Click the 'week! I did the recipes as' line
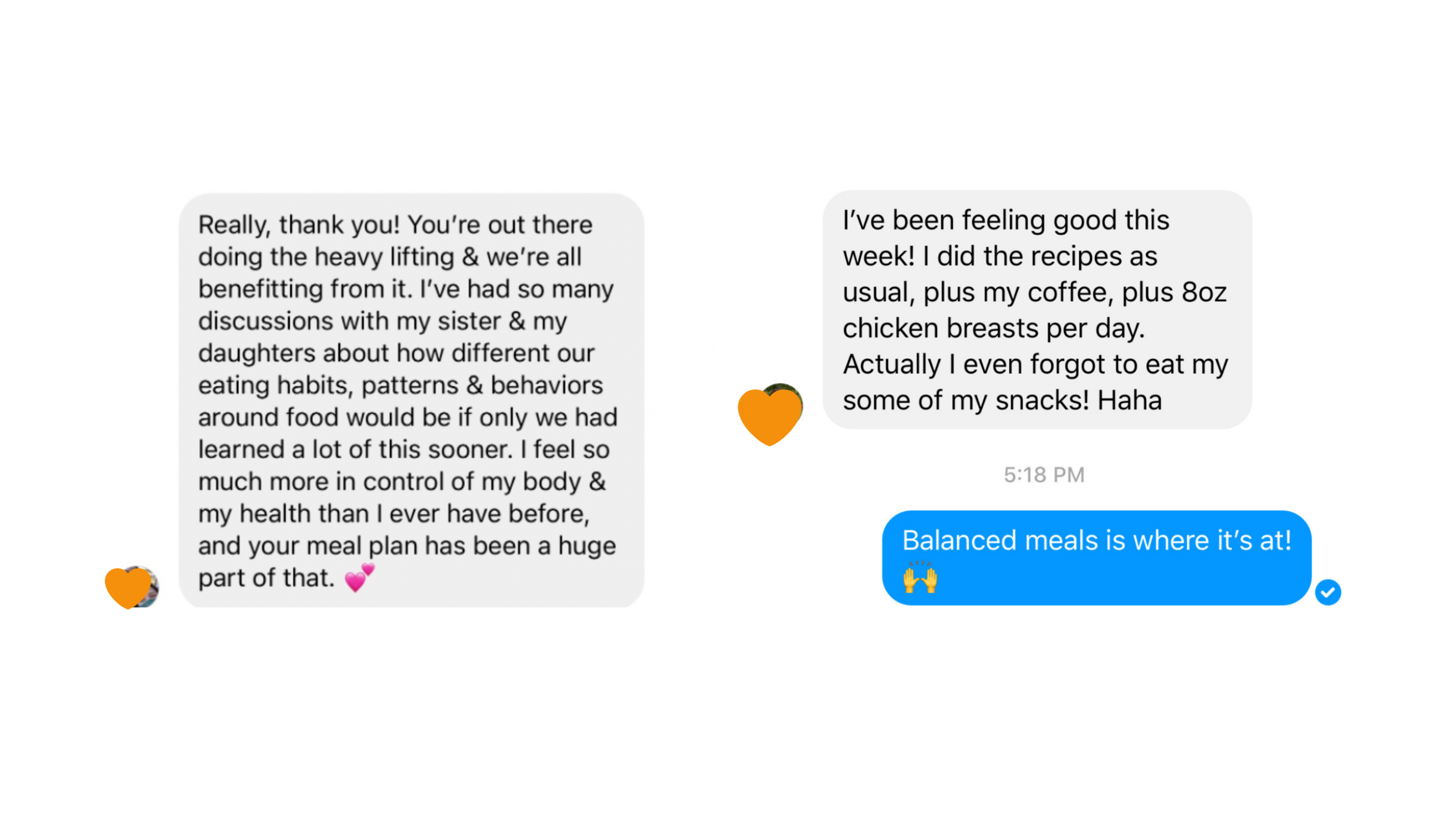Image resolution: width=1456 pixels, height=819 pixels. coord(1000,256)
